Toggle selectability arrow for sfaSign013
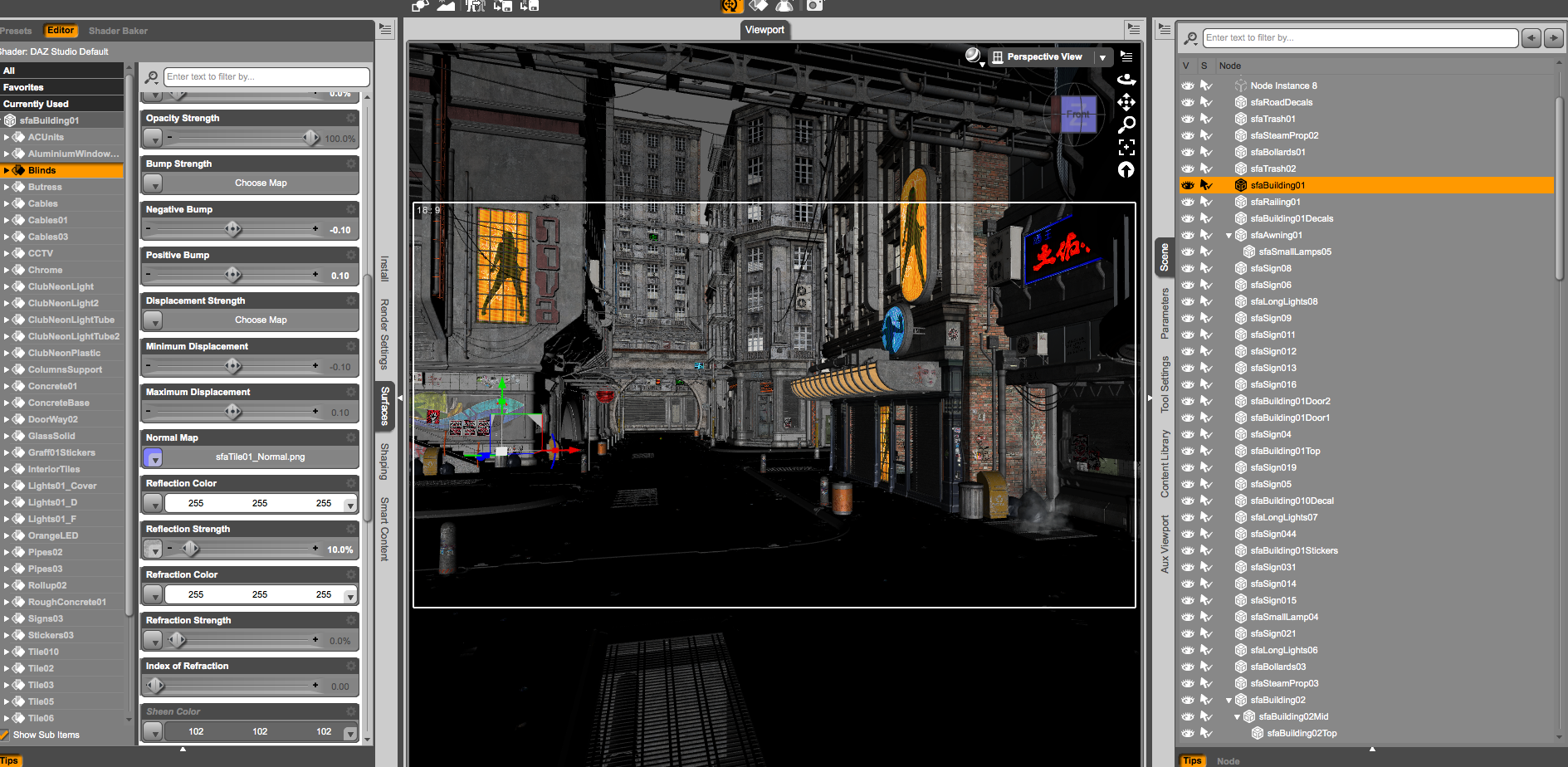Screen dimensions: 1568x767 pyautogui.click(x=1206, y=368)
